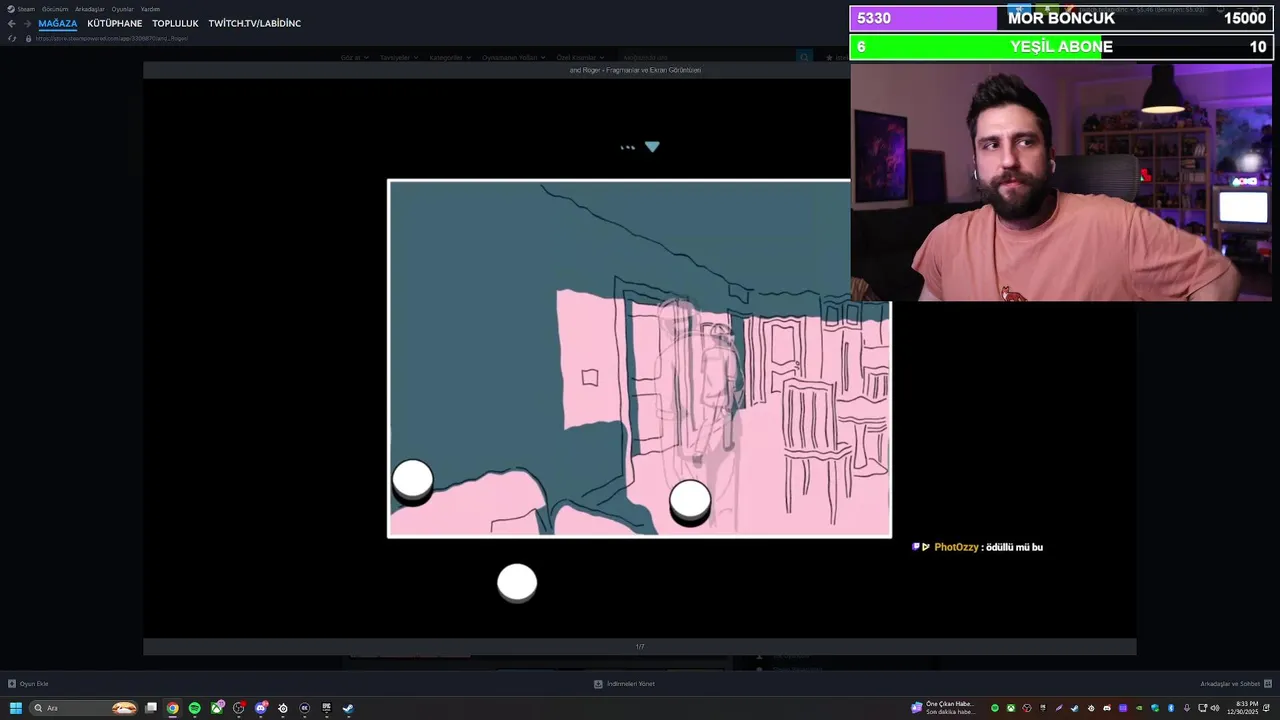Expand the Tavsiyeler dropdown
Viewport: 1280px width, 720px height.
[x=399, y=57]
